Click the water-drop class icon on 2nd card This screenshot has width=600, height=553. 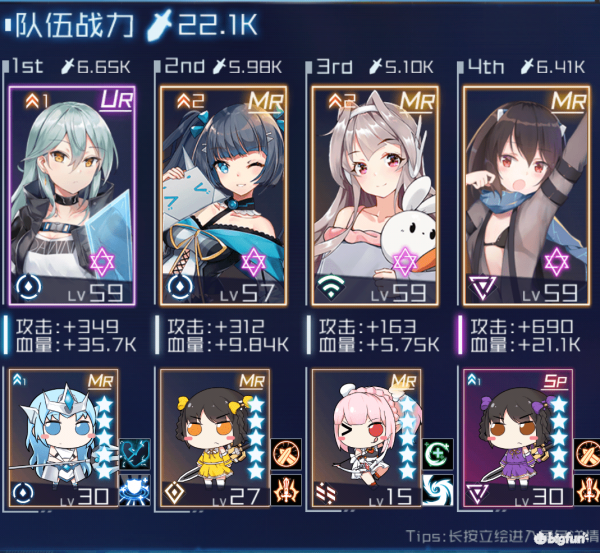pyautogui.click(x=180, y=288)
